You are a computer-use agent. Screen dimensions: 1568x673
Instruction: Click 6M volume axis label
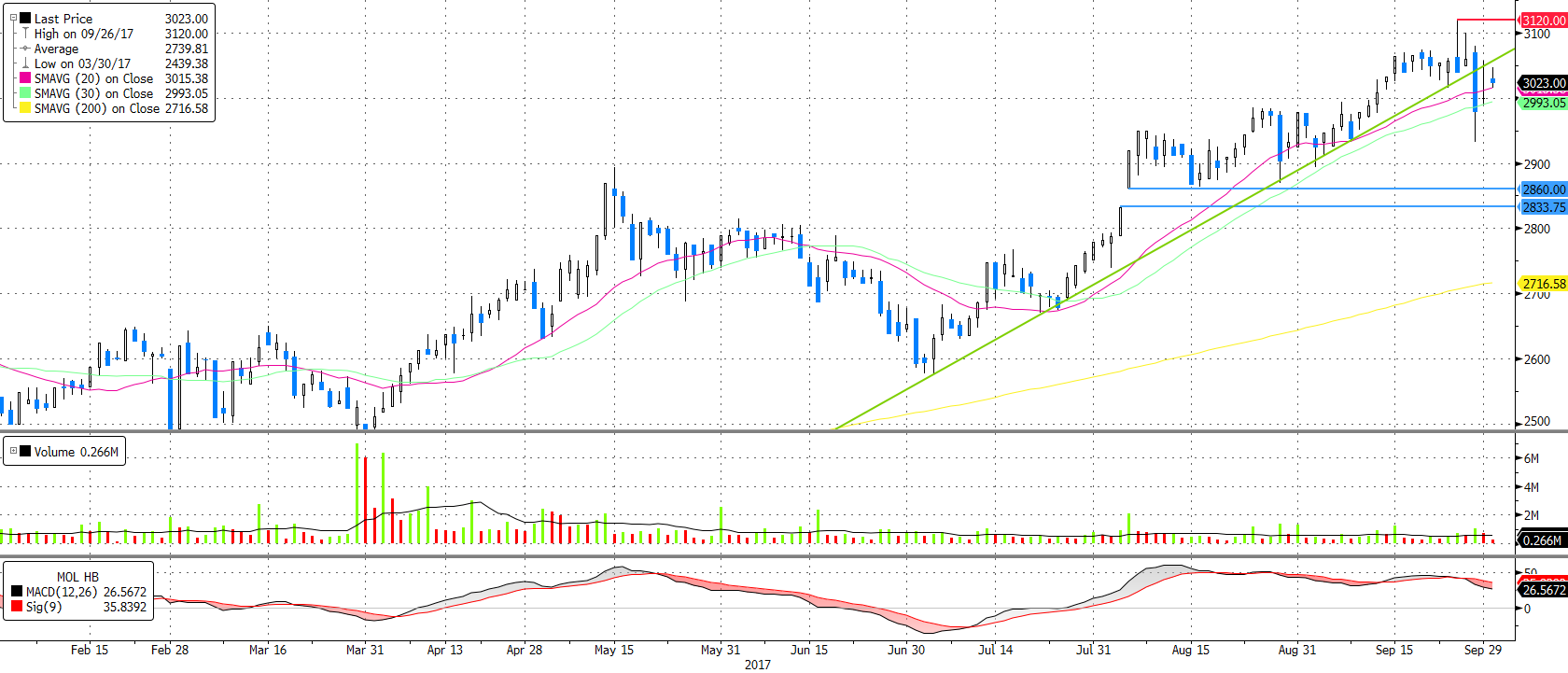pos(1532,458)
